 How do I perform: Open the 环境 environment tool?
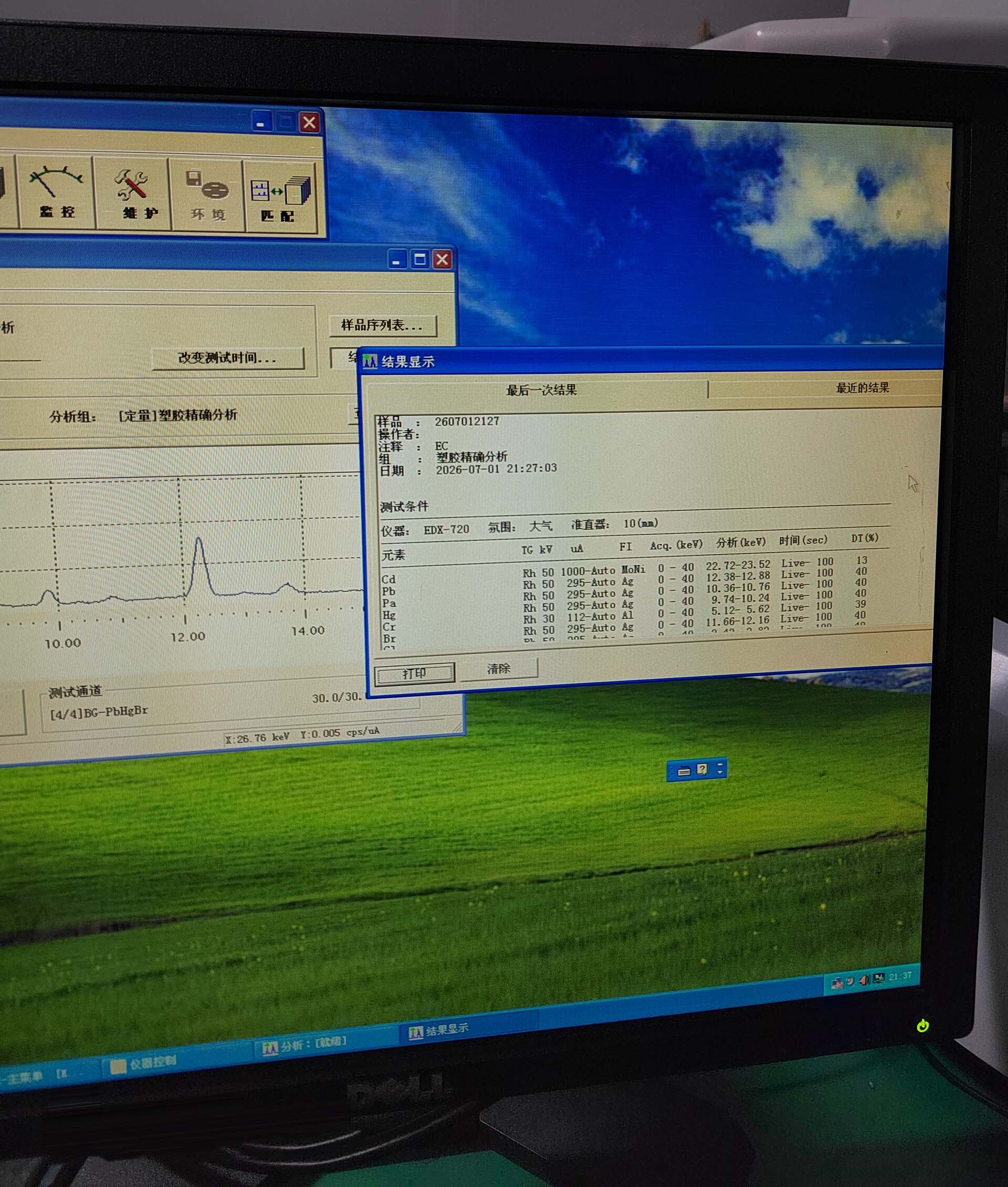(x=207, y=195)
